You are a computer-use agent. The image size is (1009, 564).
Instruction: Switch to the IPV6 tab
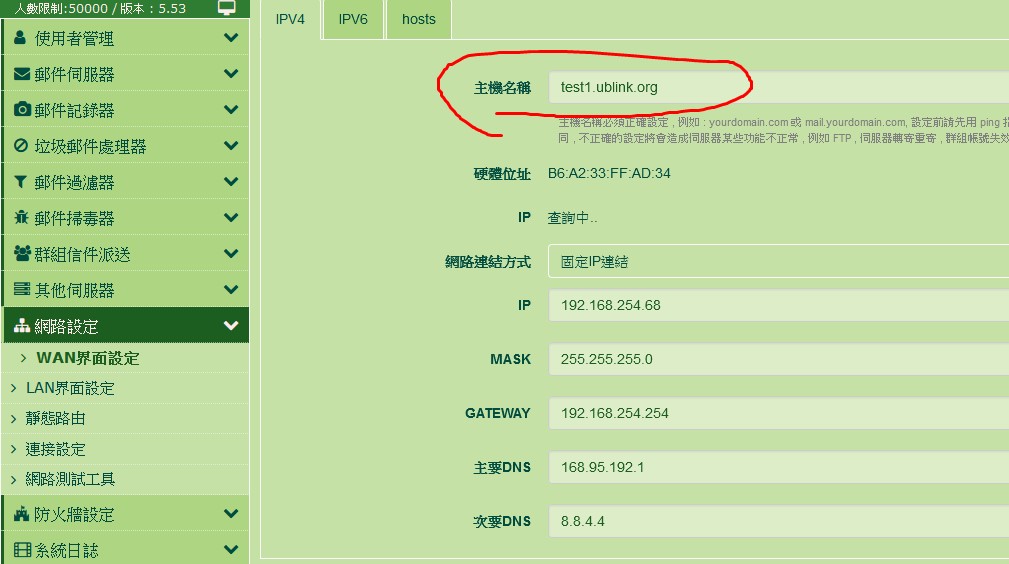click(353, 19)
